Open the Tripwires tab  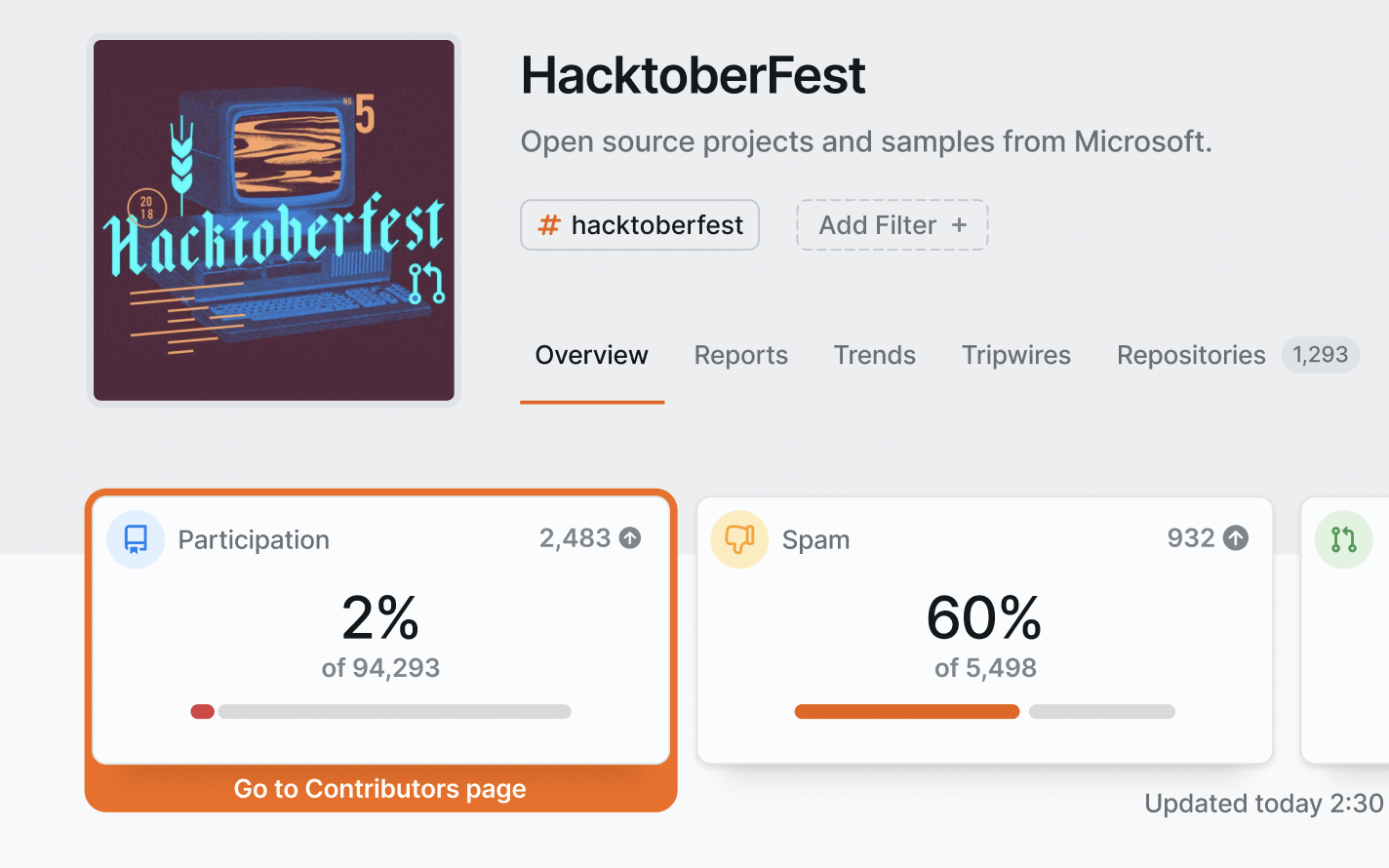(1015, 355)
